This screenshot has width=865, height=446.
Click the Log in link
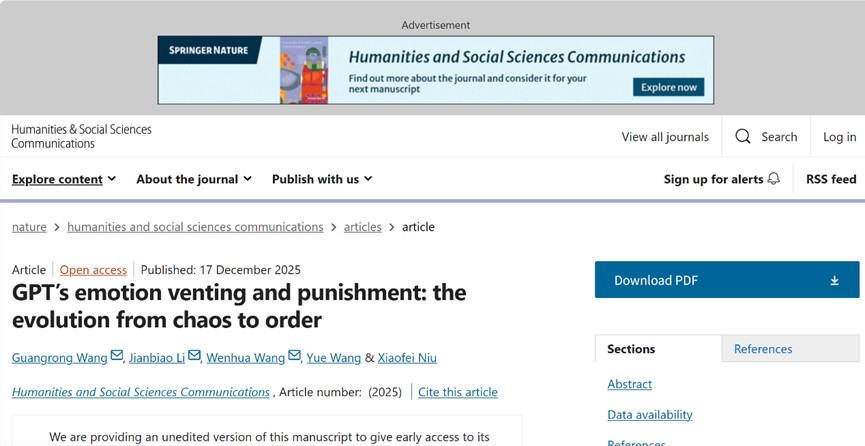[x=839, y=137]
